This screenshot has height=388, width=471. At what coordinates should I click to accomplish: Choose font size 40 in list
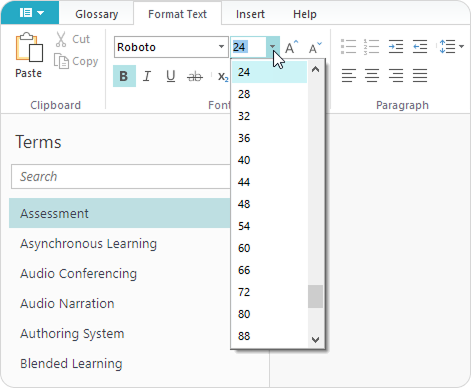(269, 160)
